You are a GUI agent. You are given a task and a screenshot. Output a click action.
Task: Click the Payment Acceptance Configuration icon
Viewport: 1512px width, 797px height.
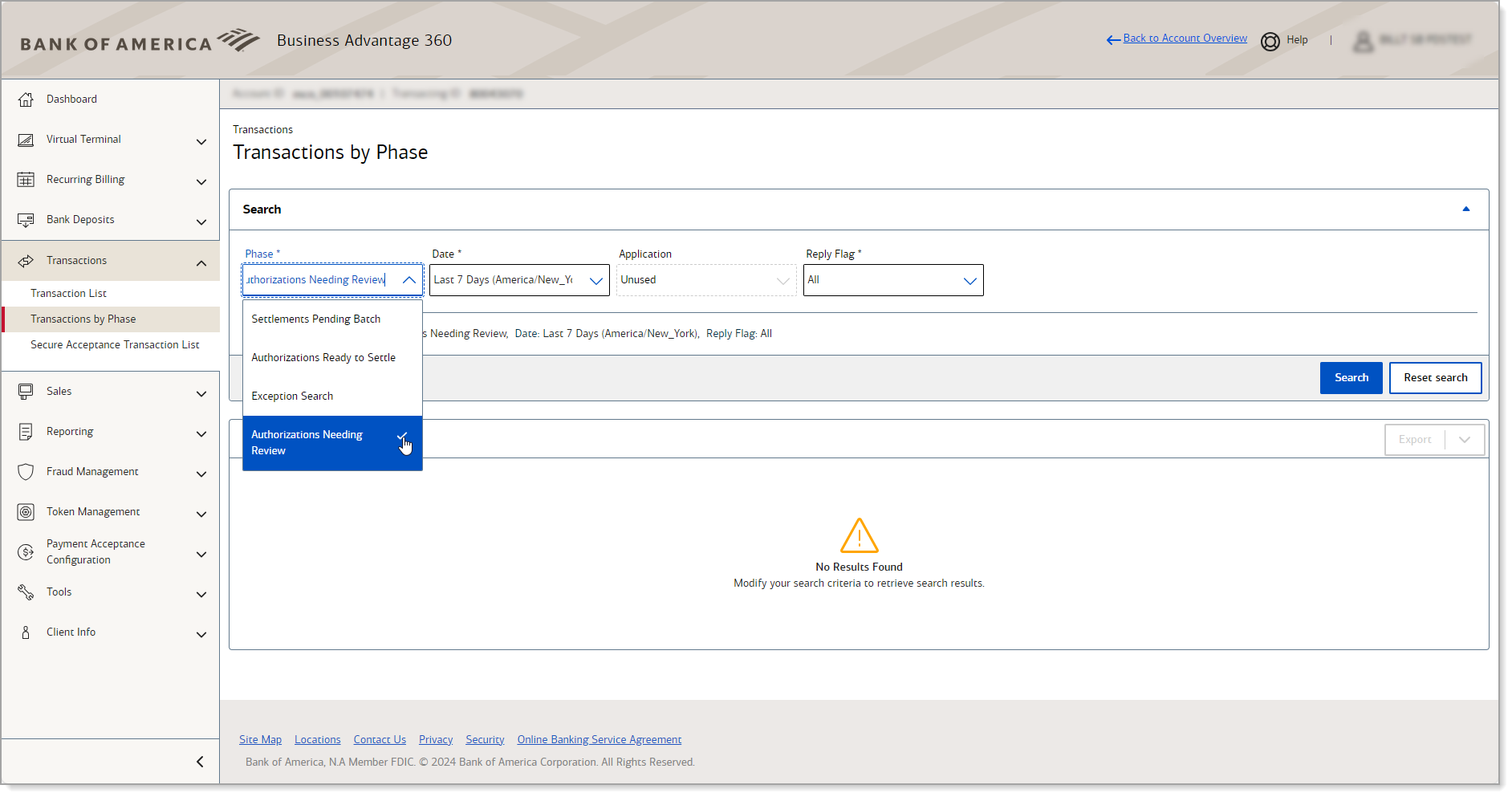(26, 552)
